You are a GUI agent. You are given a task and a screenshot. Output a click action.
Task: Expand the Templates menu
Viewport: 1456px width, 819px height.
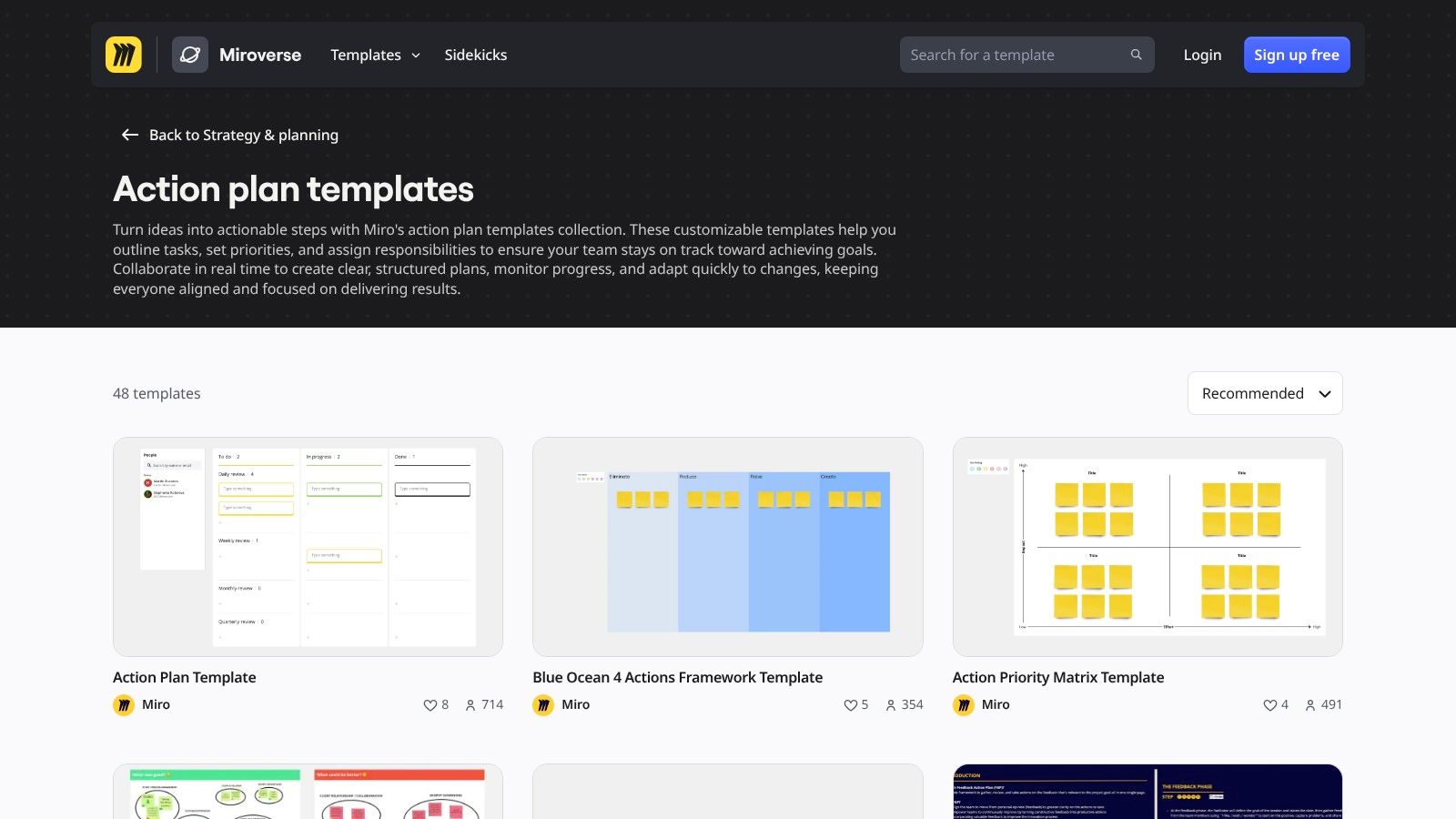(x=376, y=55)
